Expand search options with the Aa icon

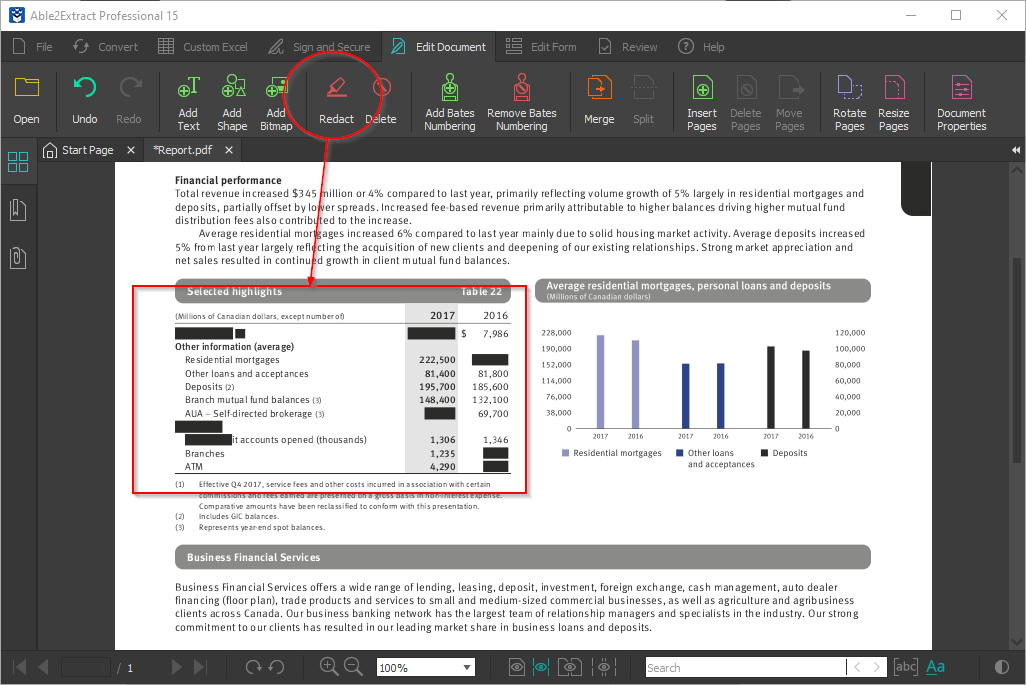click(x=934, y=667)
